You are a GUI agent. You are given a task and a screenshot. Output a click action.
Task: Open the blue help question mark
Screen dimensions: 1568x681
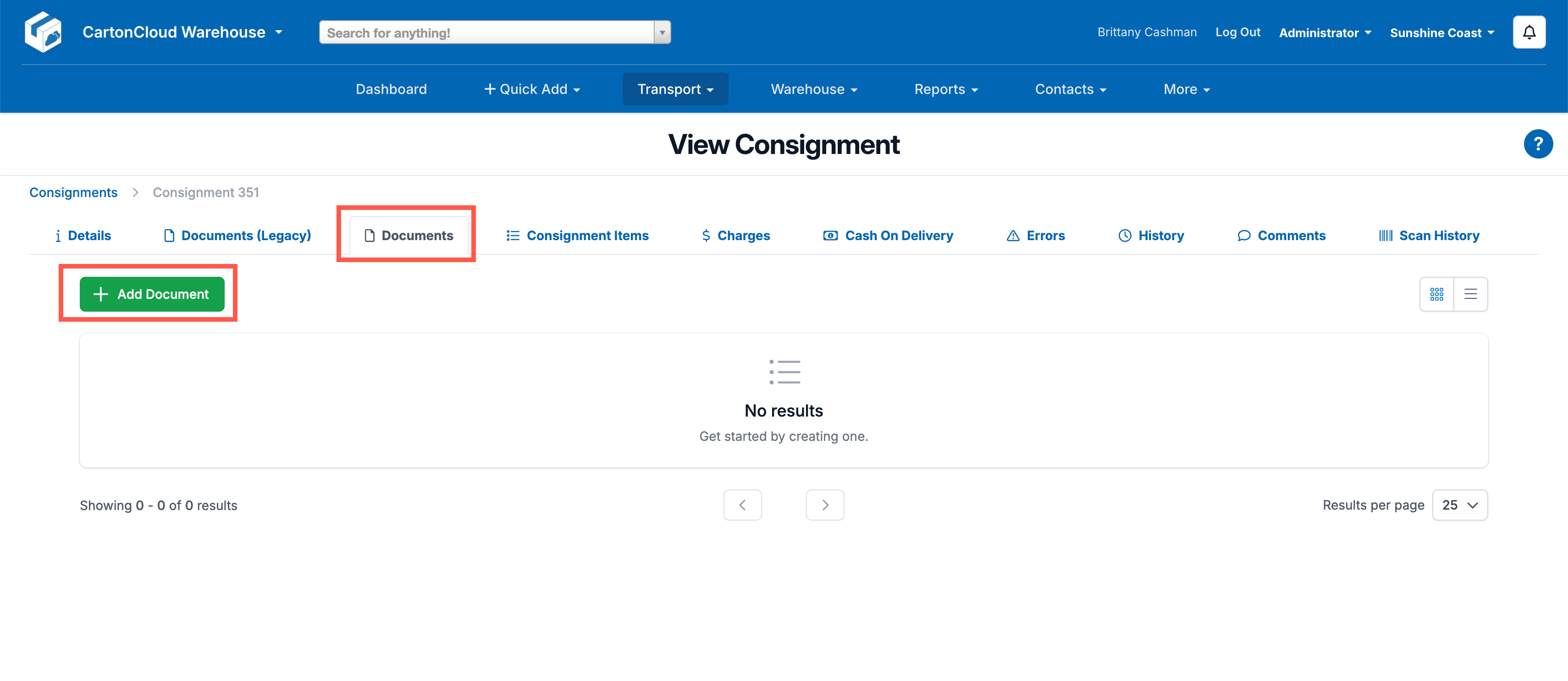point(1538,144)
